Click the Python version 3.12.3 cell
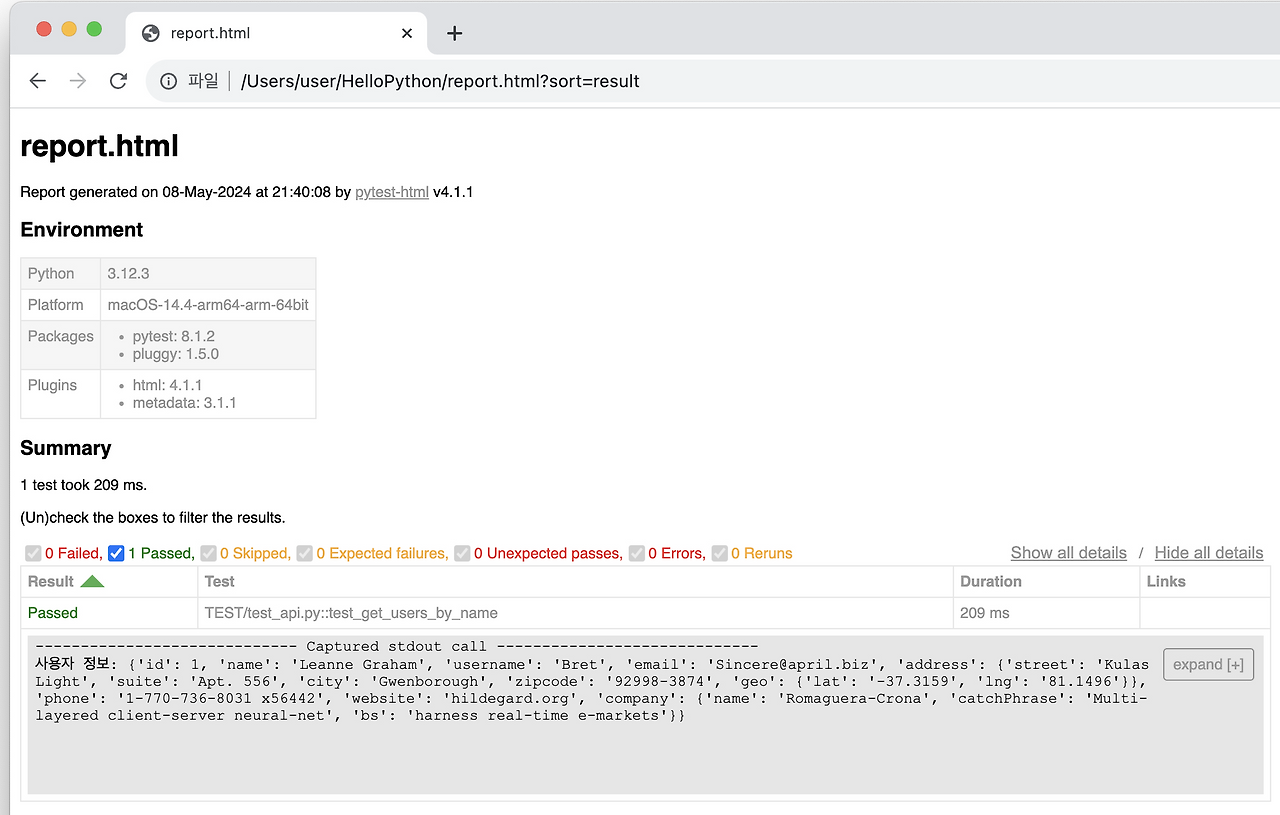 208,274
